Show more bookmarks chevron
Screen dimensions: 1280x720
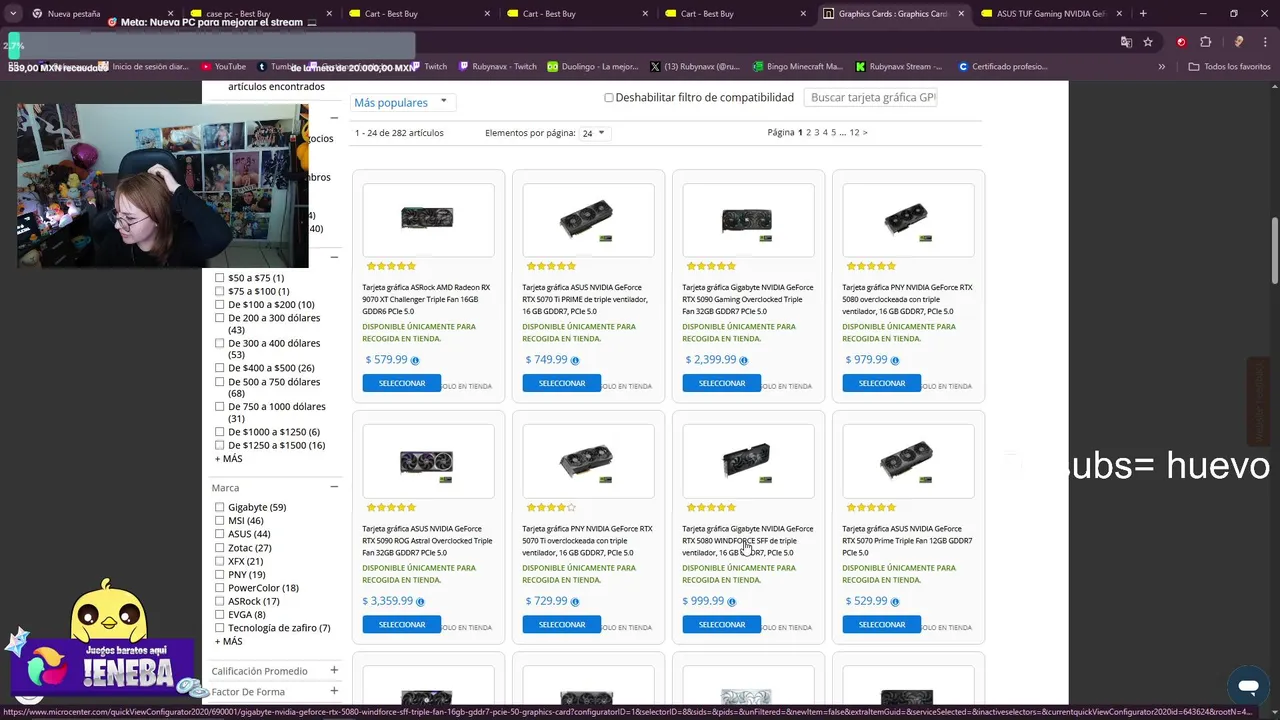click(1162, 67)
